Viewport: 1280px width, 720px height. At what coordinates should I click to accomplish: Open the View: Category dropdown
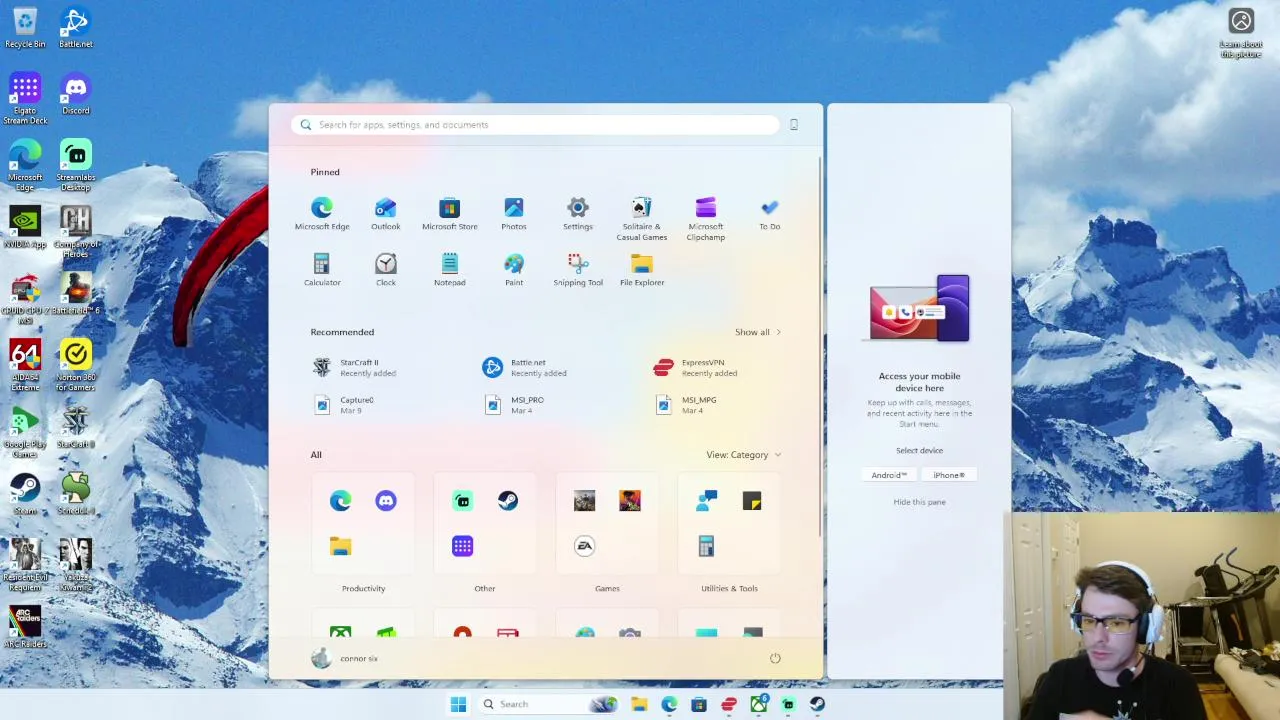coord(744,455)
